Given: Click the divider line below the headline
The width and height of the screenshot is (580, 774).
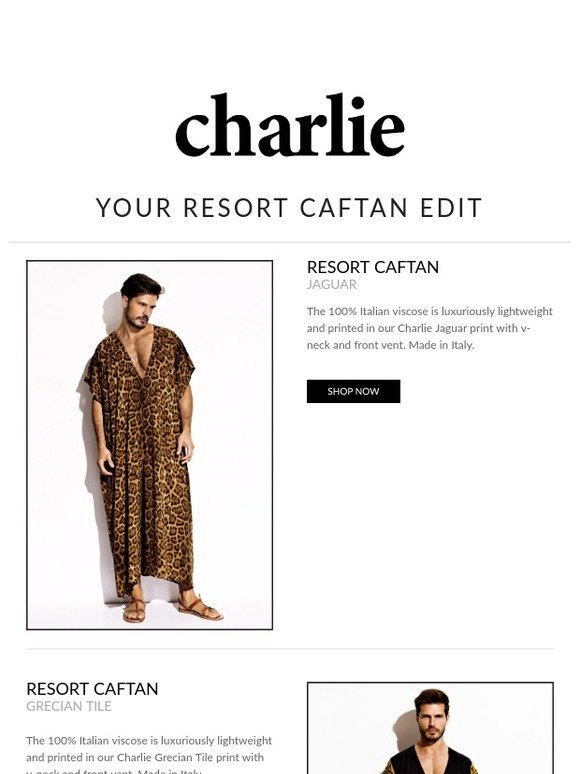Looking at the screenshot, I should click(x=290, y=242).
